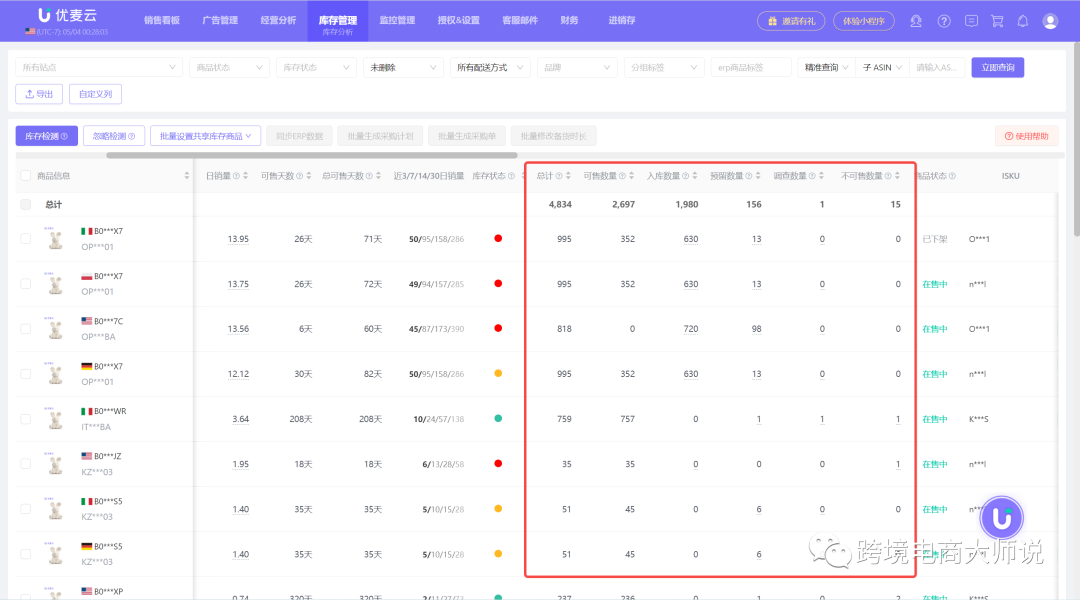Open the message feedback icon
Screen dimensions: 1080x600
pos(971,20)
